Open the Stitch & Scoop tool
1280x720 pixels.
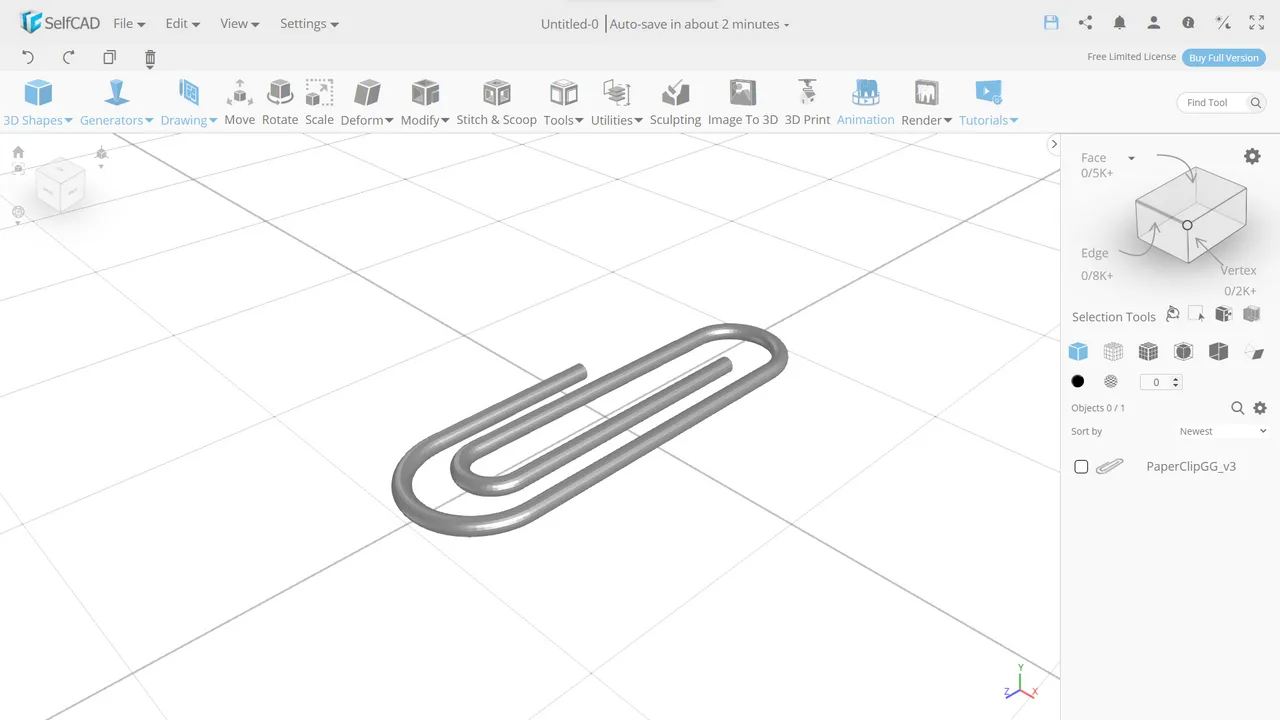click(x=496, y=103)
